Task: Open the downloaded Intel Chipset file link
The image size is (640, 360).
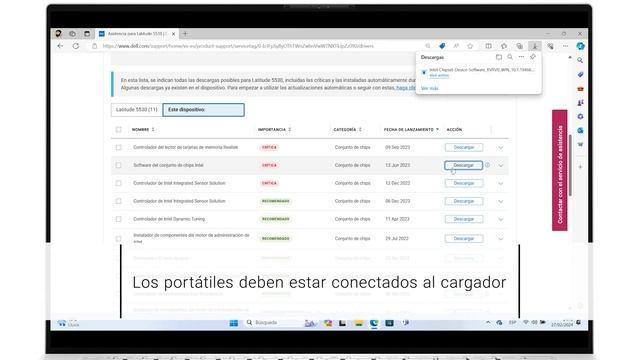Action: pos(439,76)
